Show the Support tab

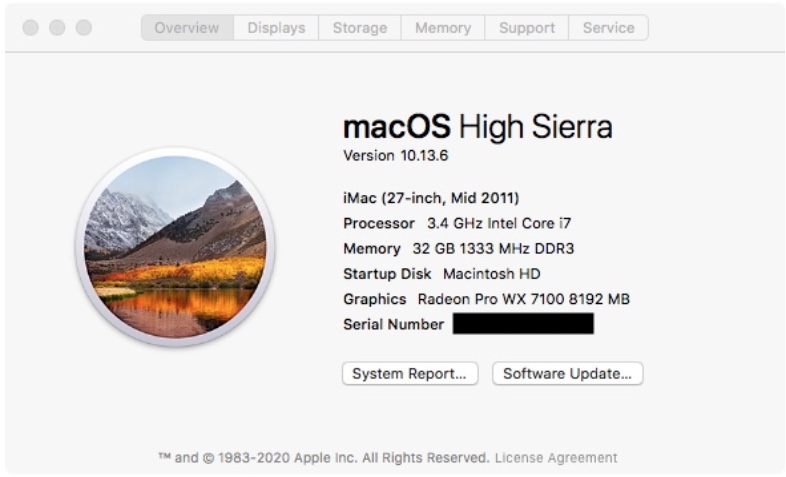526,28
